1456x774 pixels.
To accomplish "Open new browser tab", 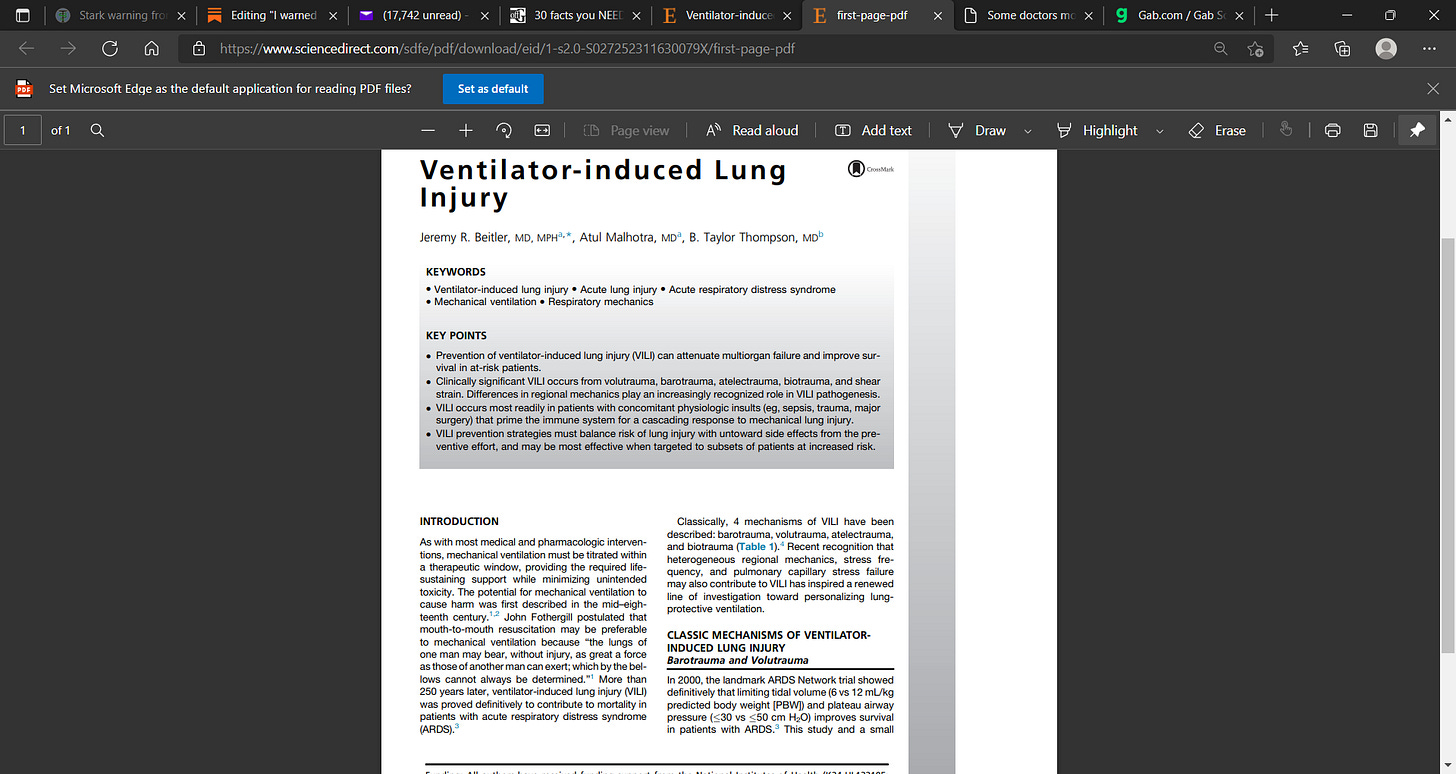I will pyautogui.click(x=1271, y=16).
